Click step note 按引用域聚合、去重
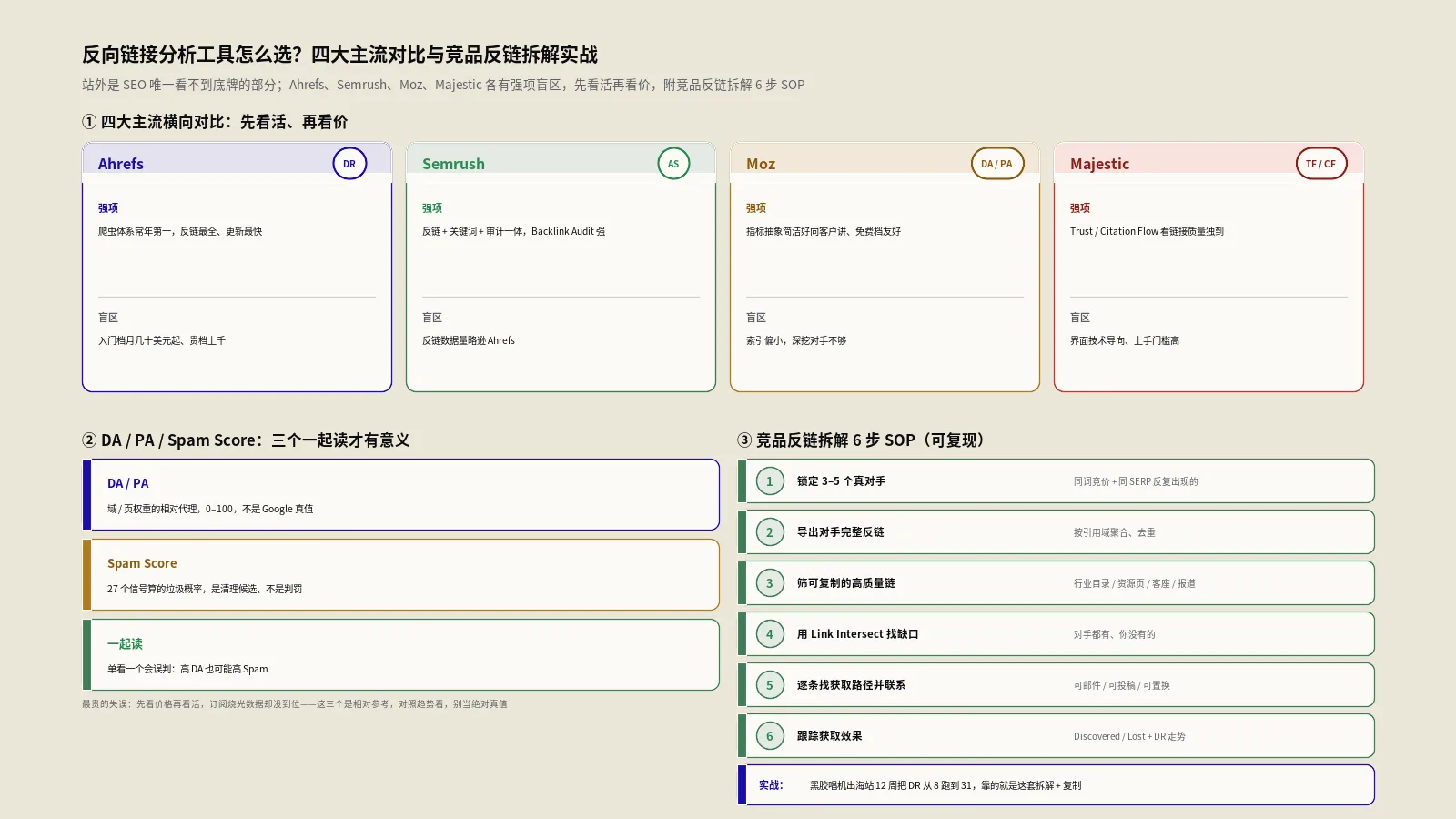This screenshot has width=1456, height=819. tap(1115, 532)
